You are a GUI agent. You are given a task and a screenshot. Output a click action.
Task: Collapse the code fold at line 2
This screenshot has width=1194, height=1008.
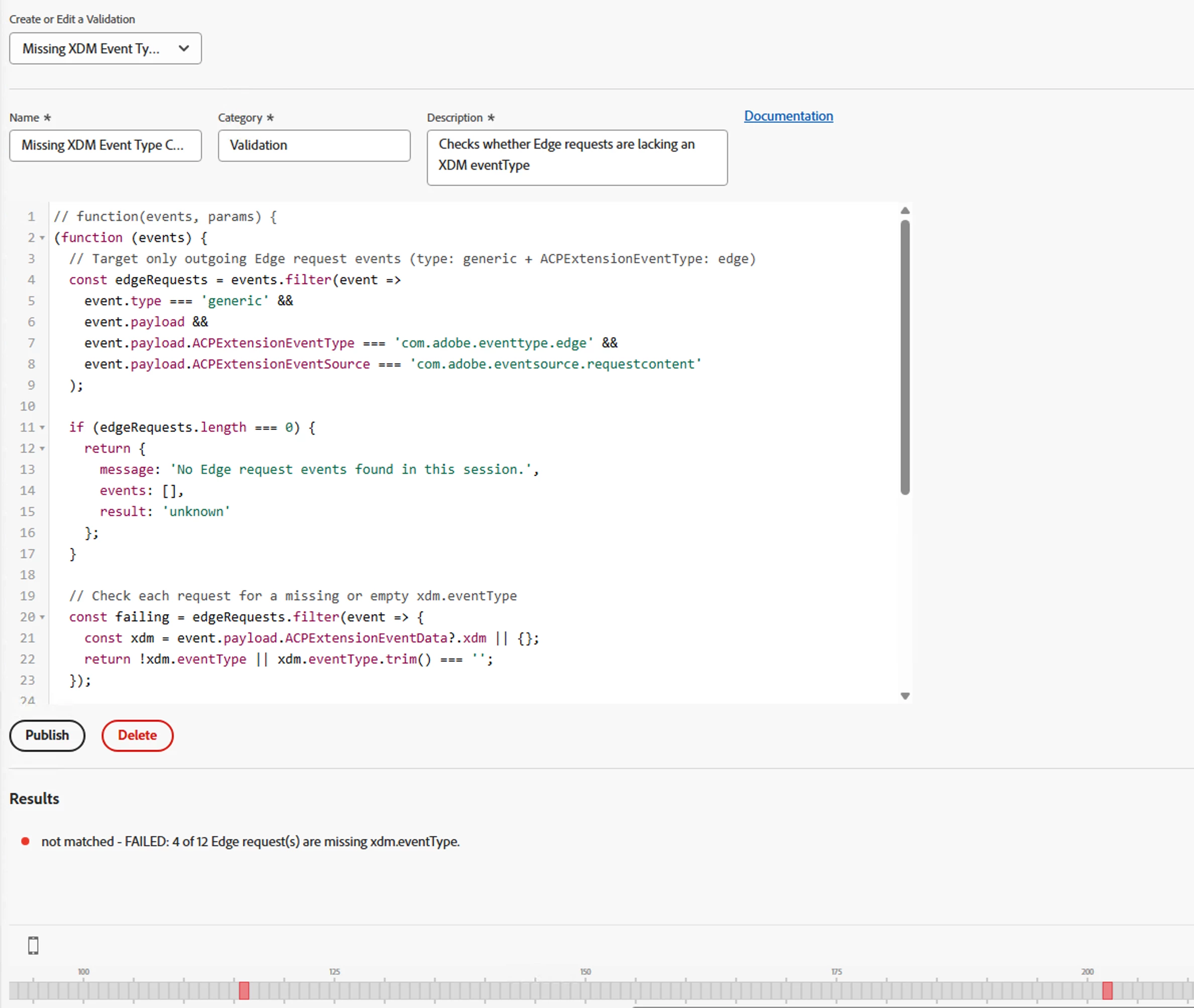42,238
